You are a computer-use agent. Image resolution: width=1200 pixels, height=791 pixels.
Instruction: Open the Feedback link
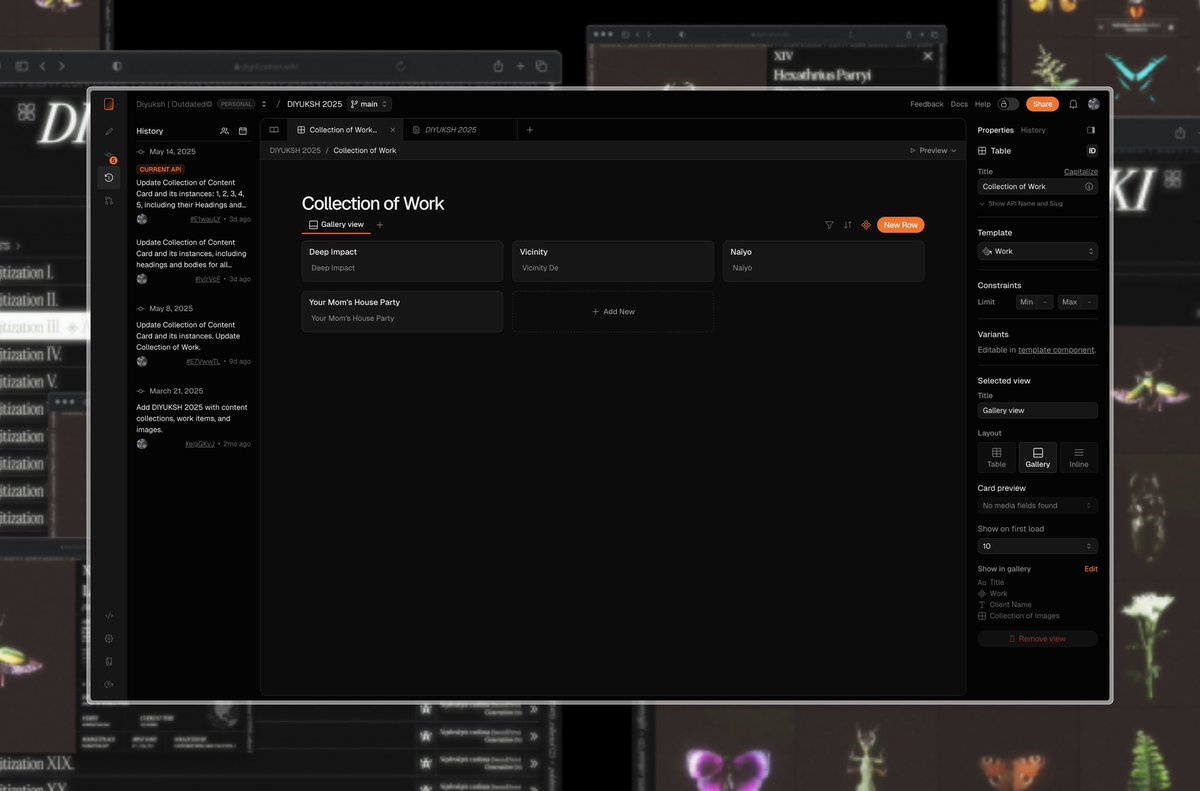[926, 104]
